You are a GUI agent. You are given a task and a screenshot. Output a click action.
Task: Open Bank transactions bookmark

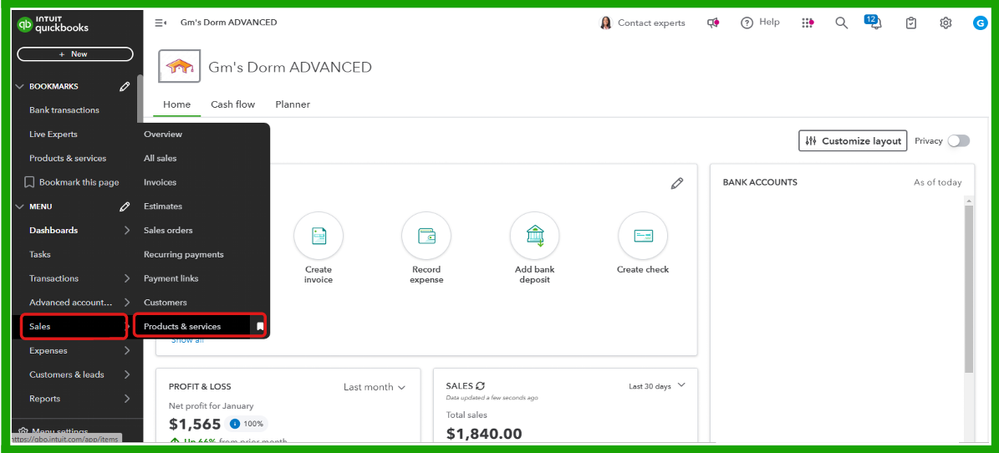[64, 110]
